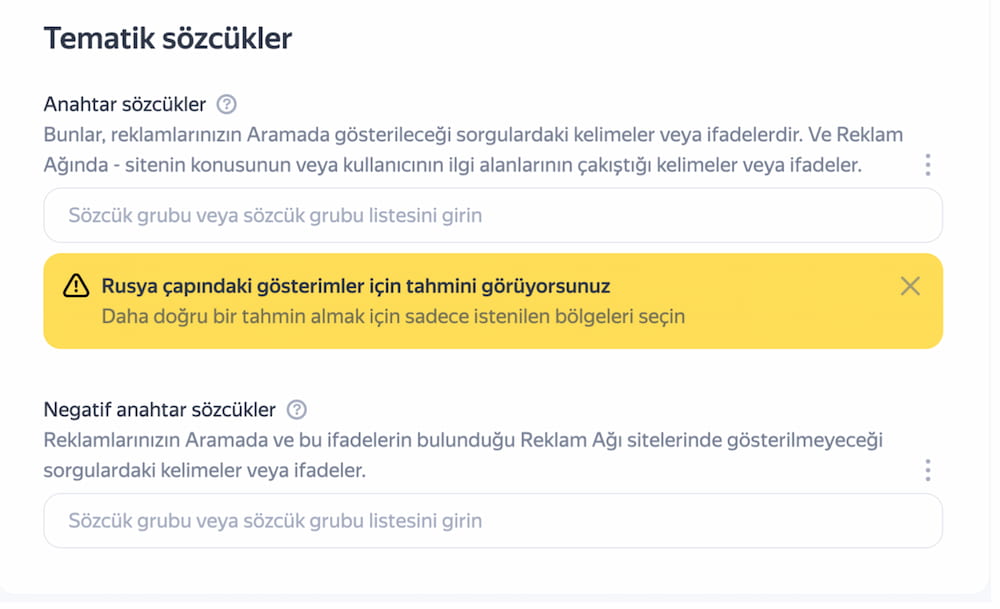The height and width of the screenshot is (609, 1000).
Task: Select the Anahtar sözcükler label
Action: [123, 104]
